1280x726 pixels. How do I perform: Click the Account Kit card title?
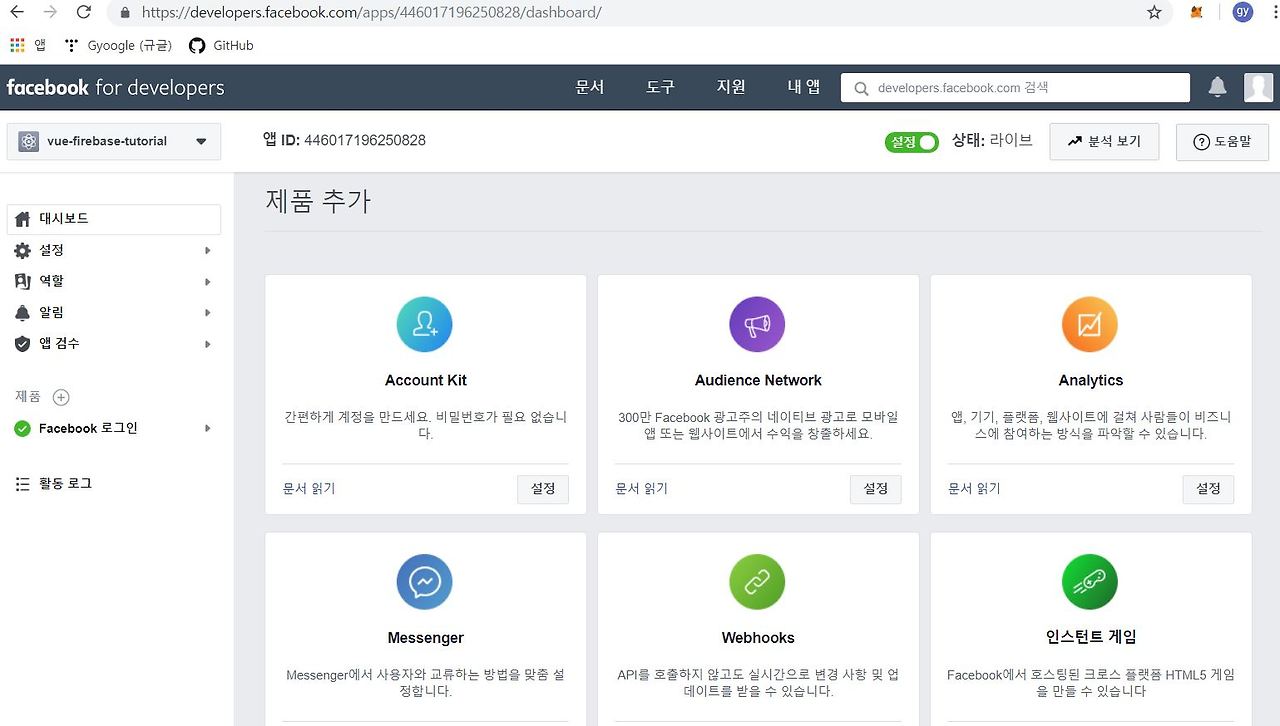tap(426, 380)
